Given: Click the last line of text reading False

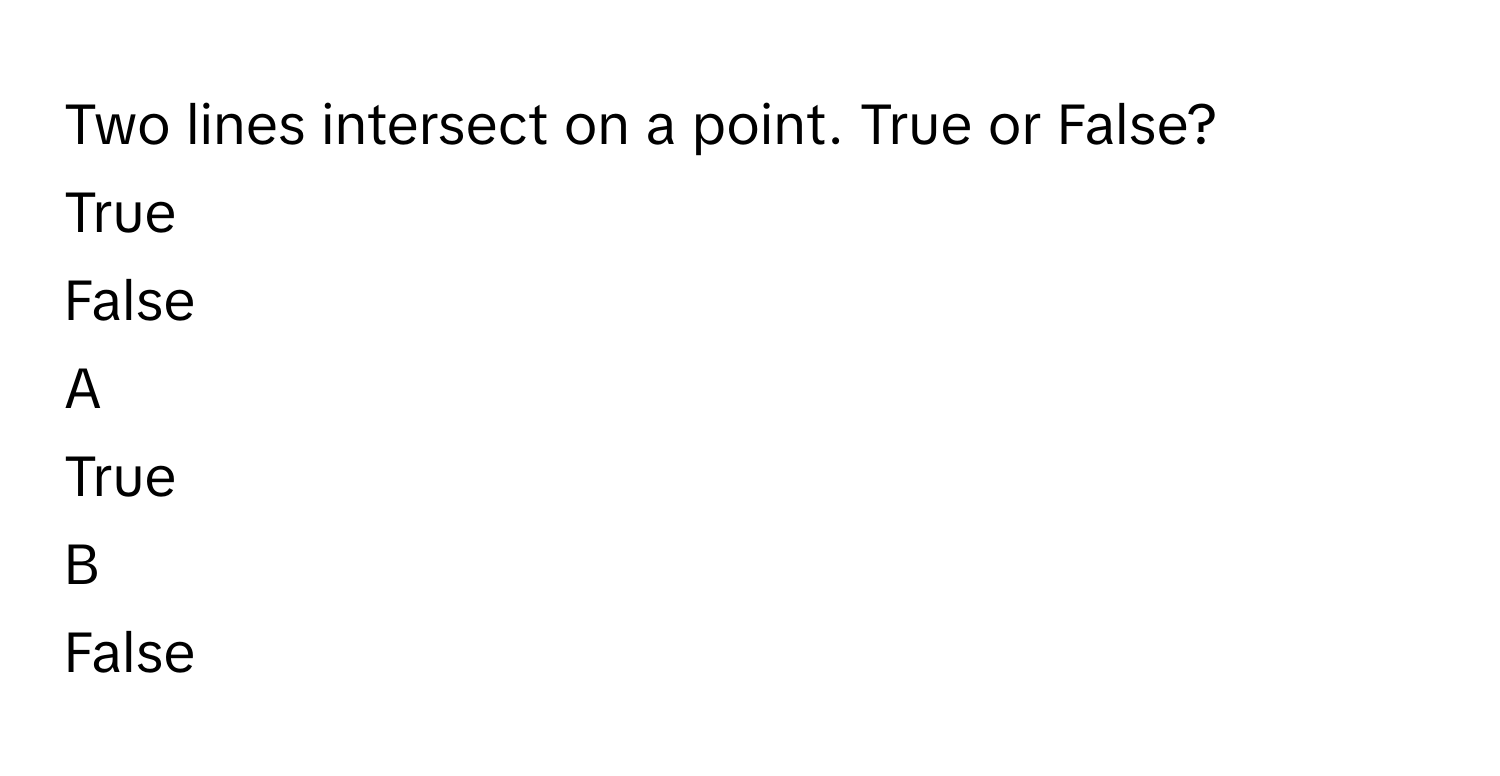Looking at the screenshot, I should pyautogui.click(x=129, y=654).
